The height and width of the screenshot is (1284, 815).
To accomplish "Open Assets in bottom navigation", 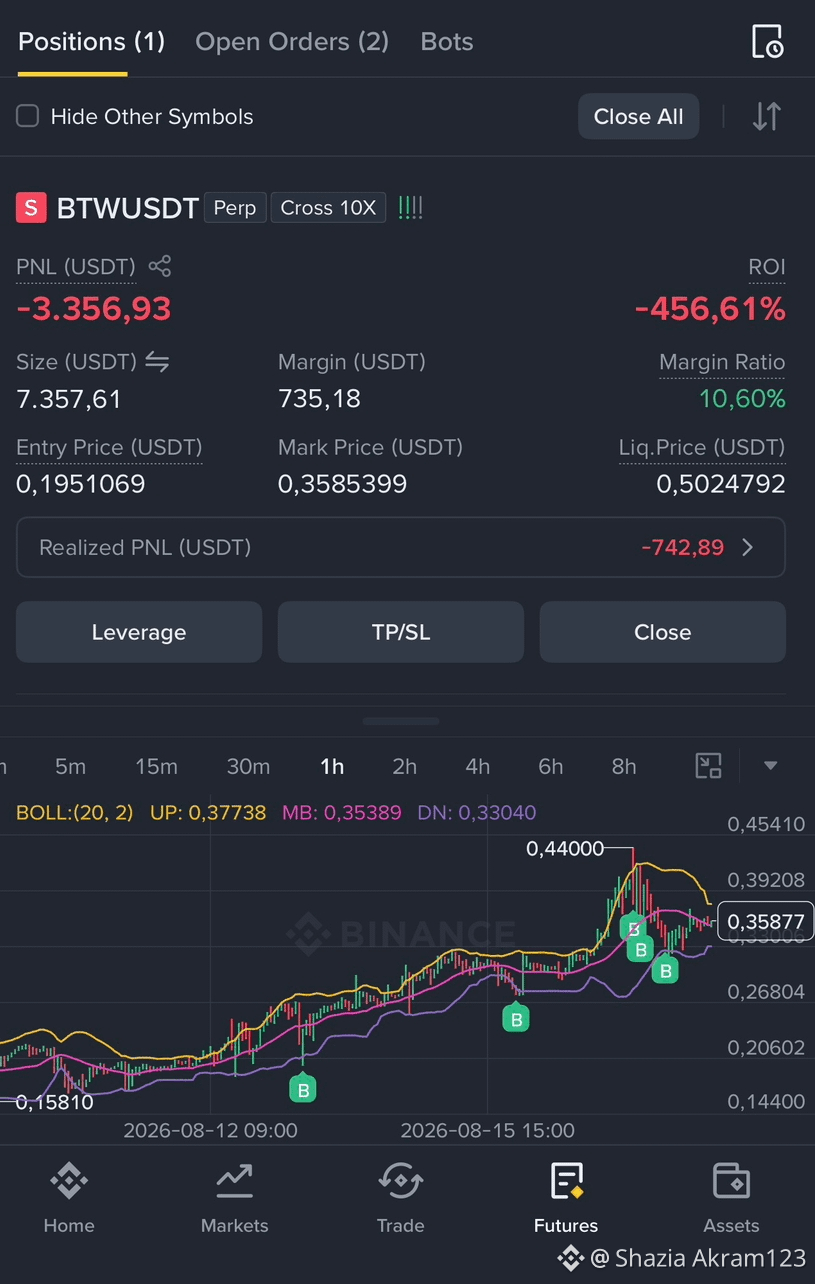I will pyautogui.click(x=731, y=1197).
